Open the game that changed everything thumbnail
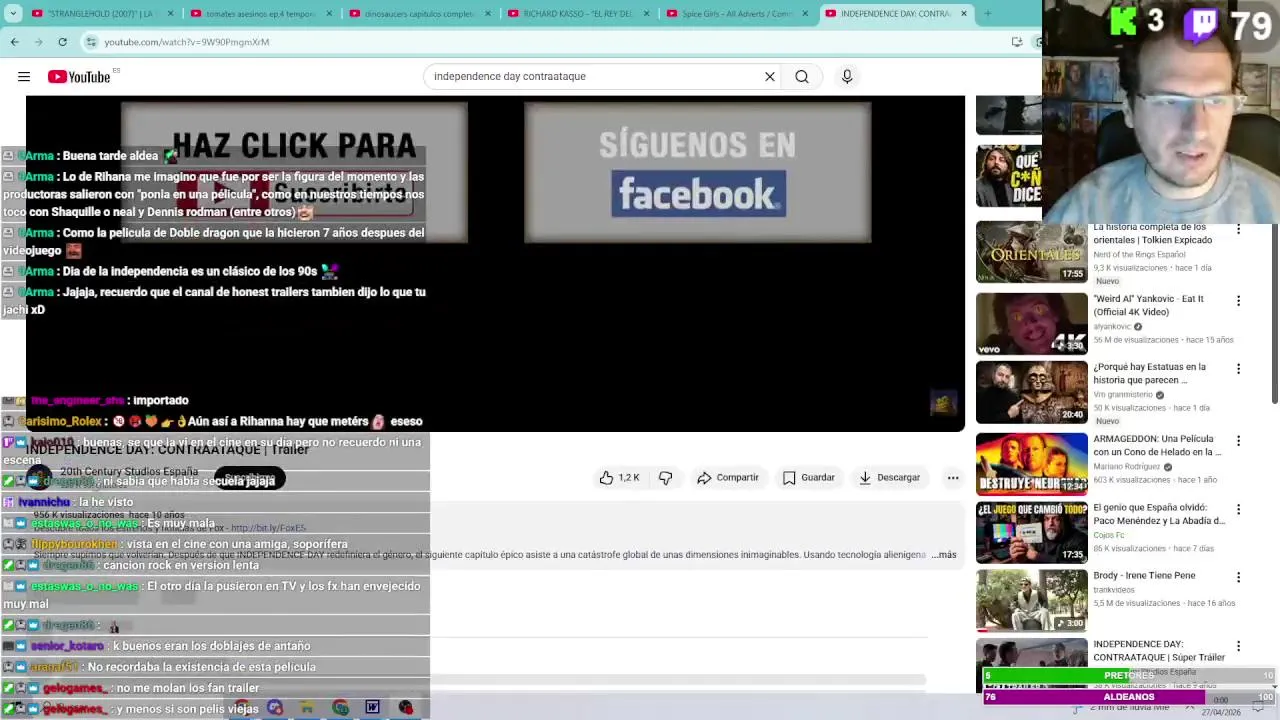 coord(1031,533)
